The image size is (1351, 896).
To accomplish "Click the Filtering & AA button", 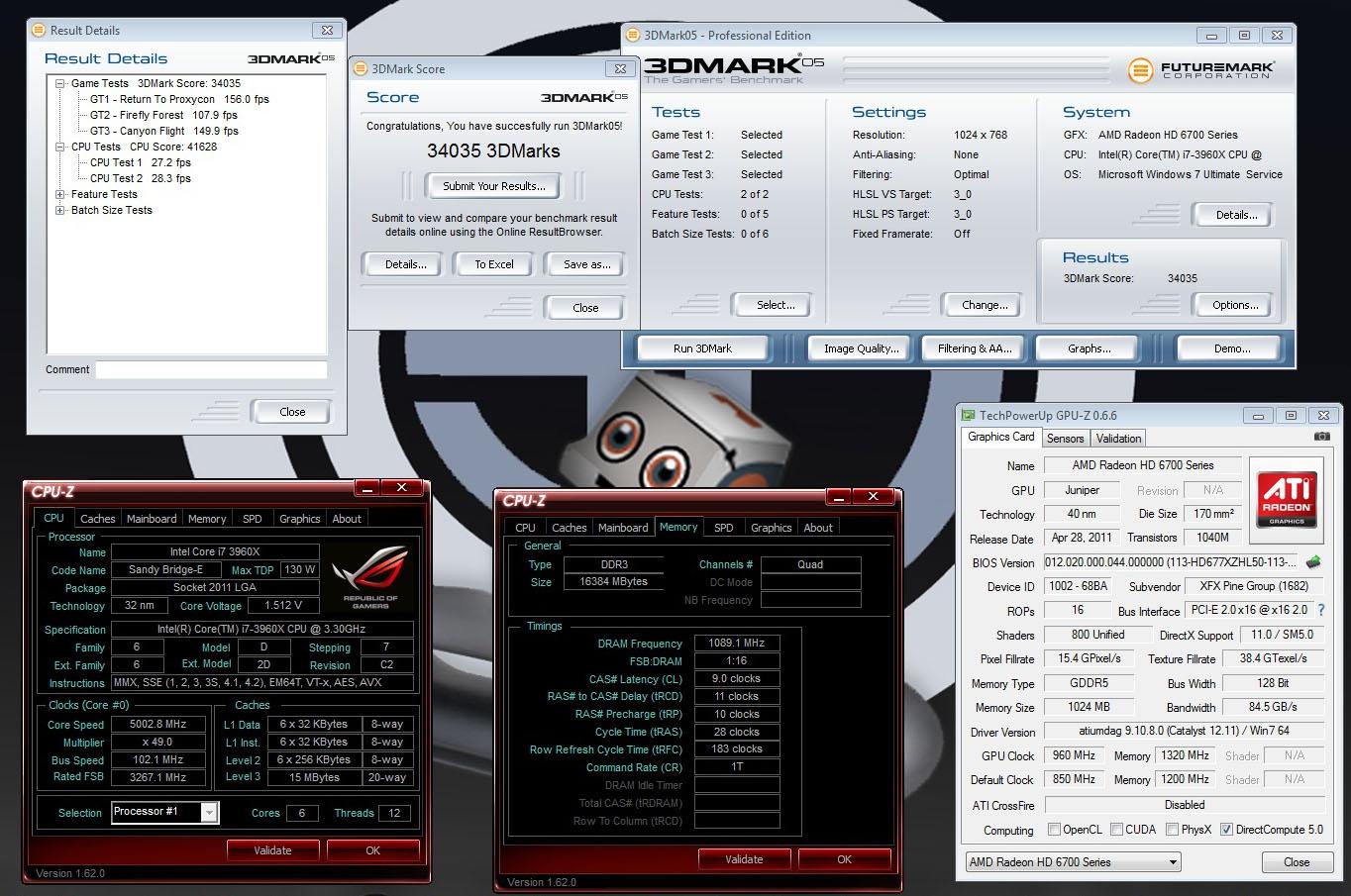I will (x=975, y=348).
